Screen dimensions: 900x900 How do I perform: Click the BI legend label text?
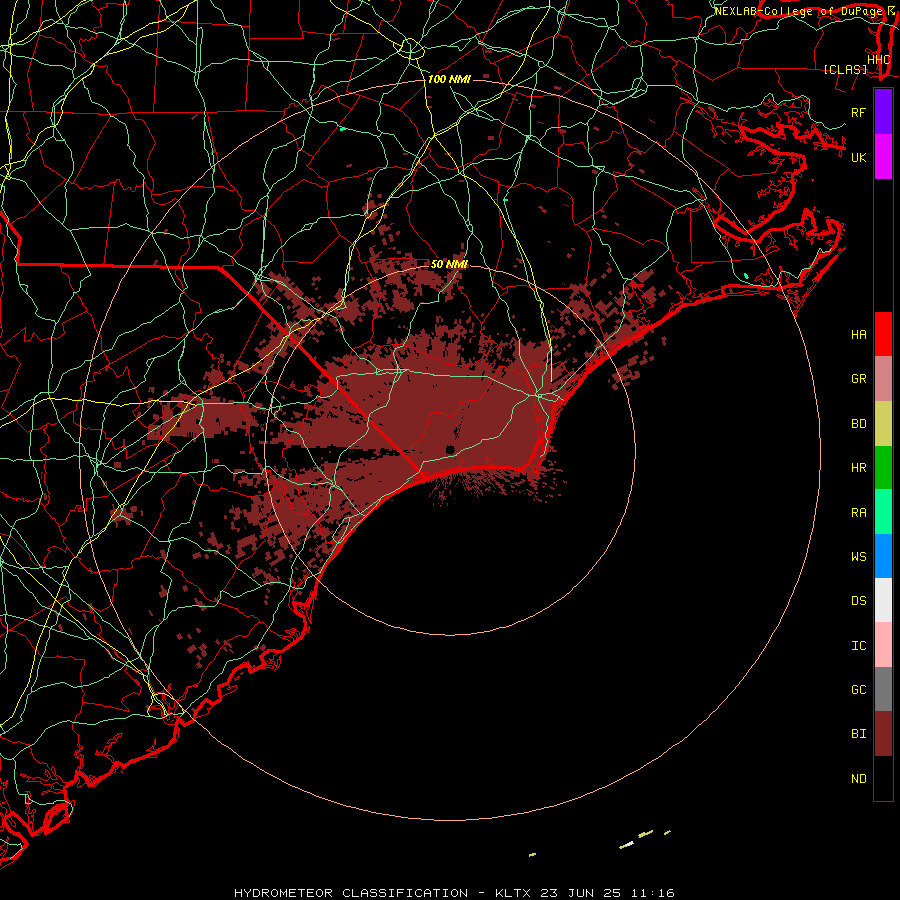coord(858,734)
